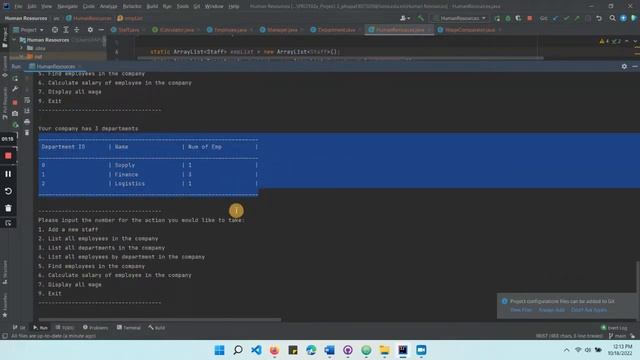Open Project panel settings gear
Image resolution: width=640 pixels, height=360 pixels.
(90, 30)
